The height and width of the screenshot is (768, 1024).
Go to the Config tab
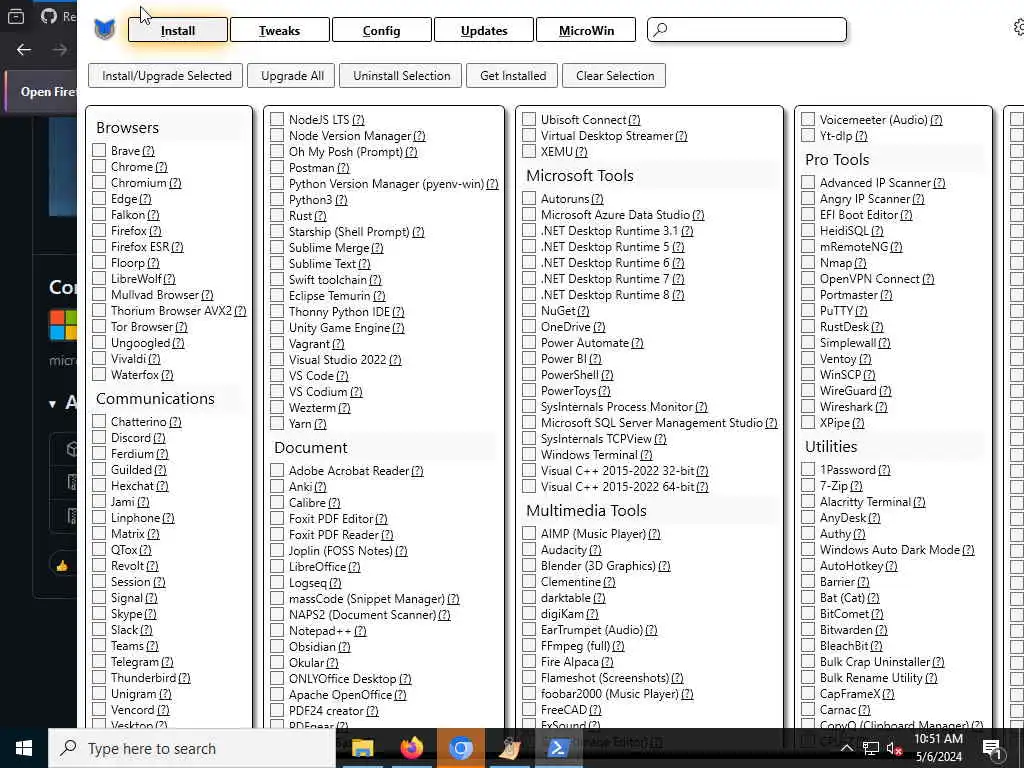click(x=381, y=30)
